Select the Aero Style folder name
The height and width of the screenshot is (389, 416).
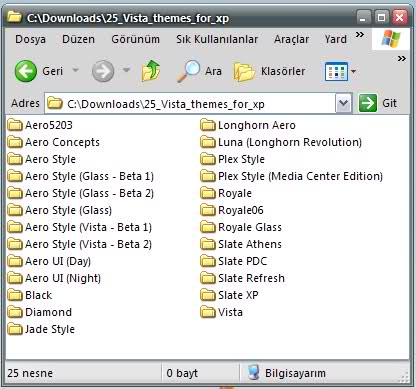pos(50,159)
